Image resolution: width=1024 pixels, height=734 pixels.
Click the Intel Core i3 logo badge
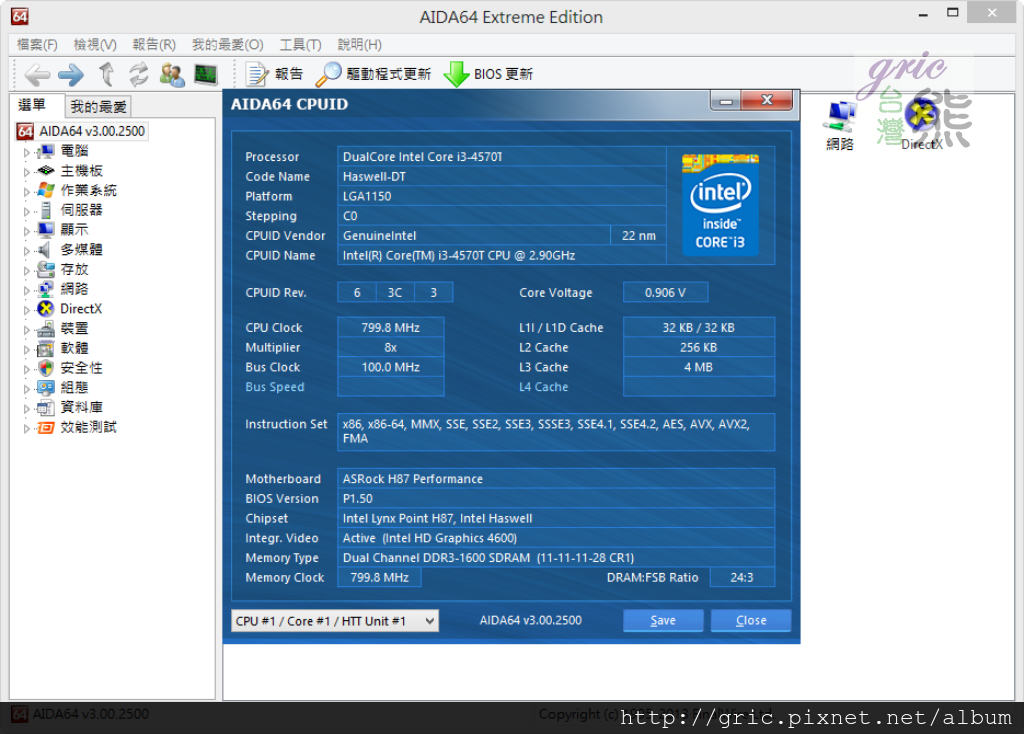pyautogui.click(x=720, y=205)
